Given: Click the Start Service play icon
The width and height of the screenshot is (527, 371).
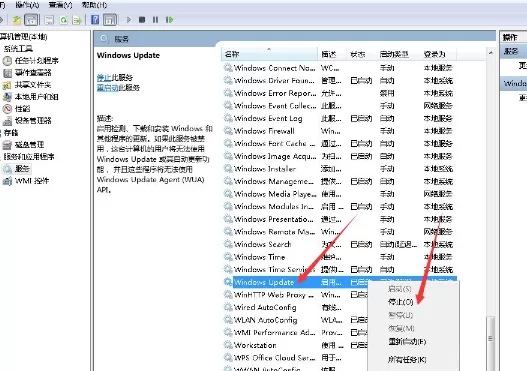Looking at the screenshot, I should (x=129, y=20).
